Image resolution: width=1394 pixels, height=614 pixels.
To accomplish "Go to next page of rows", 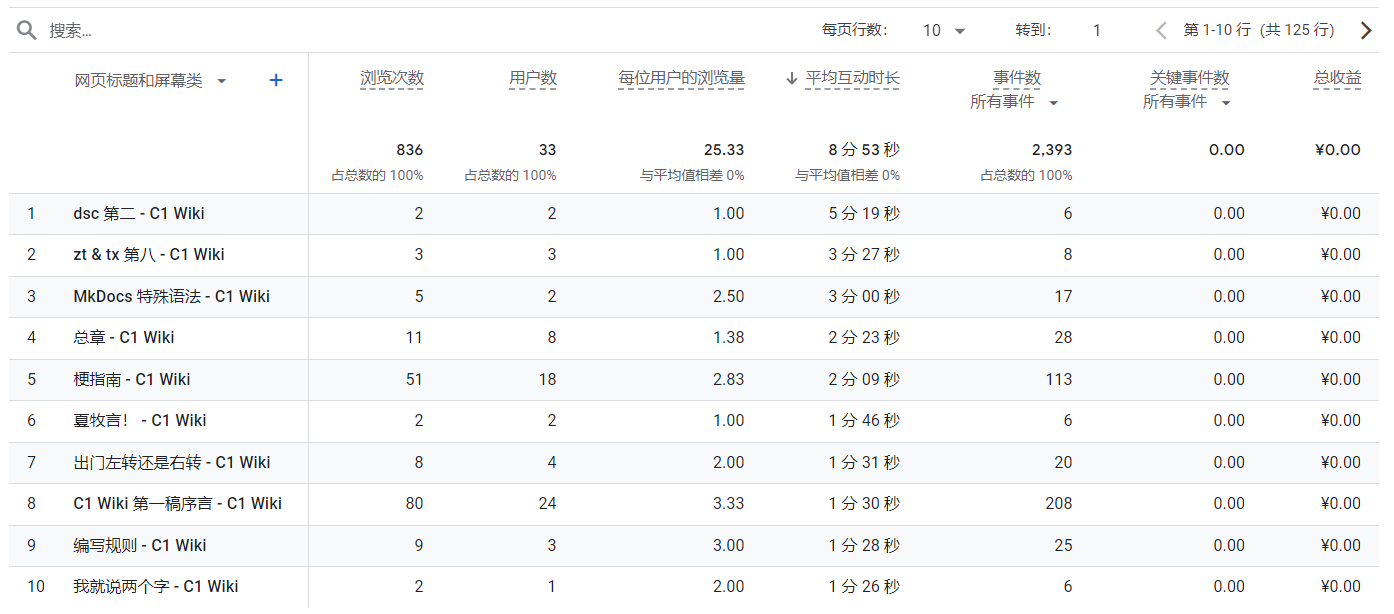I will pyautogui.click(x=1366, y=30).
